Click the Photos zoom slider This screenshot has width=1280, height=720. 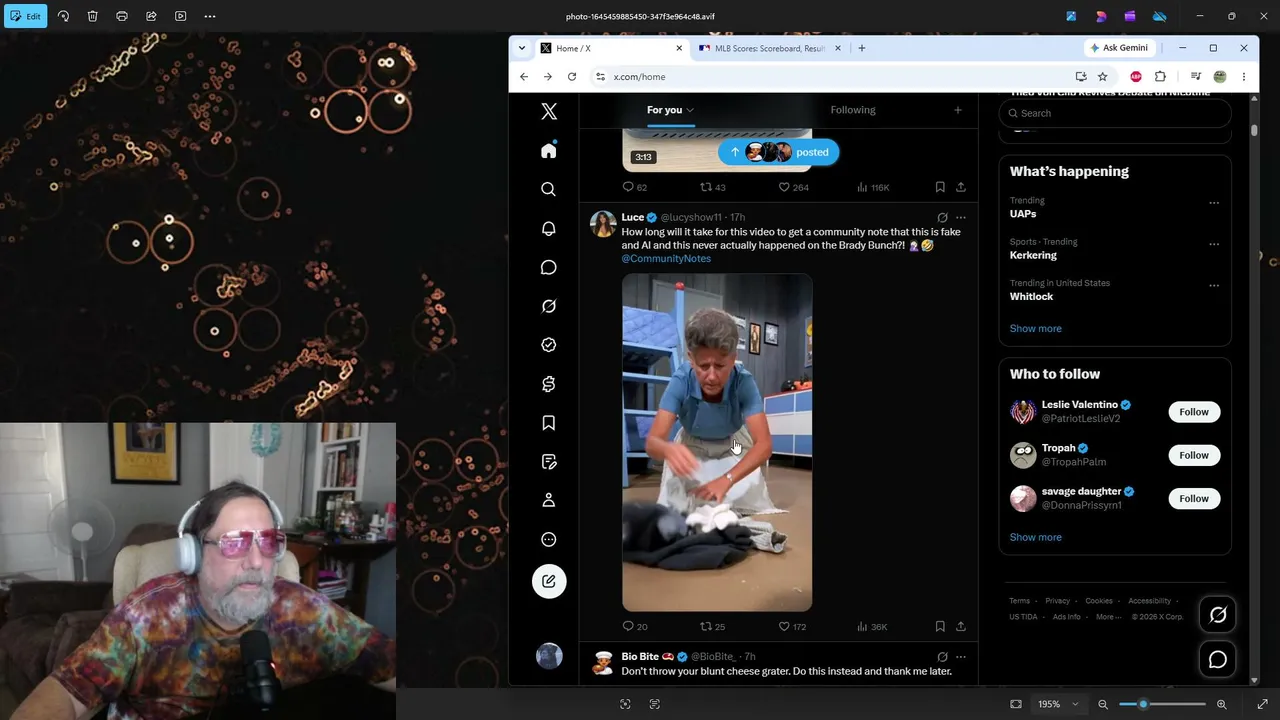point(1162,704)
